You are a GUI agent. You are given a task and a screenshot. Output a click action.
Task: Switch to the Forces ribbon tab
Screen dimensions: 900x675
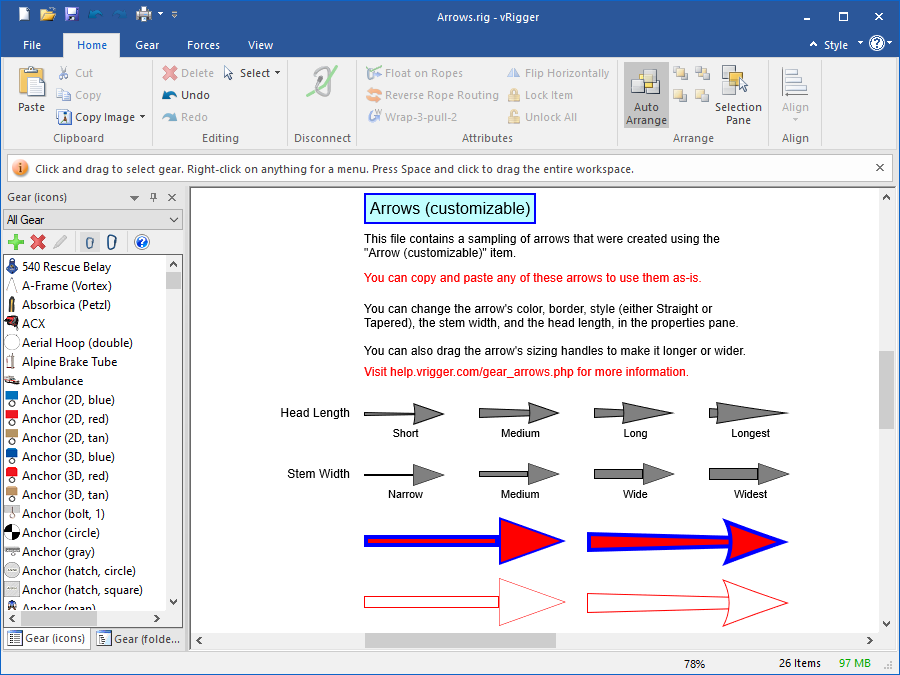[x=203, y=45]
